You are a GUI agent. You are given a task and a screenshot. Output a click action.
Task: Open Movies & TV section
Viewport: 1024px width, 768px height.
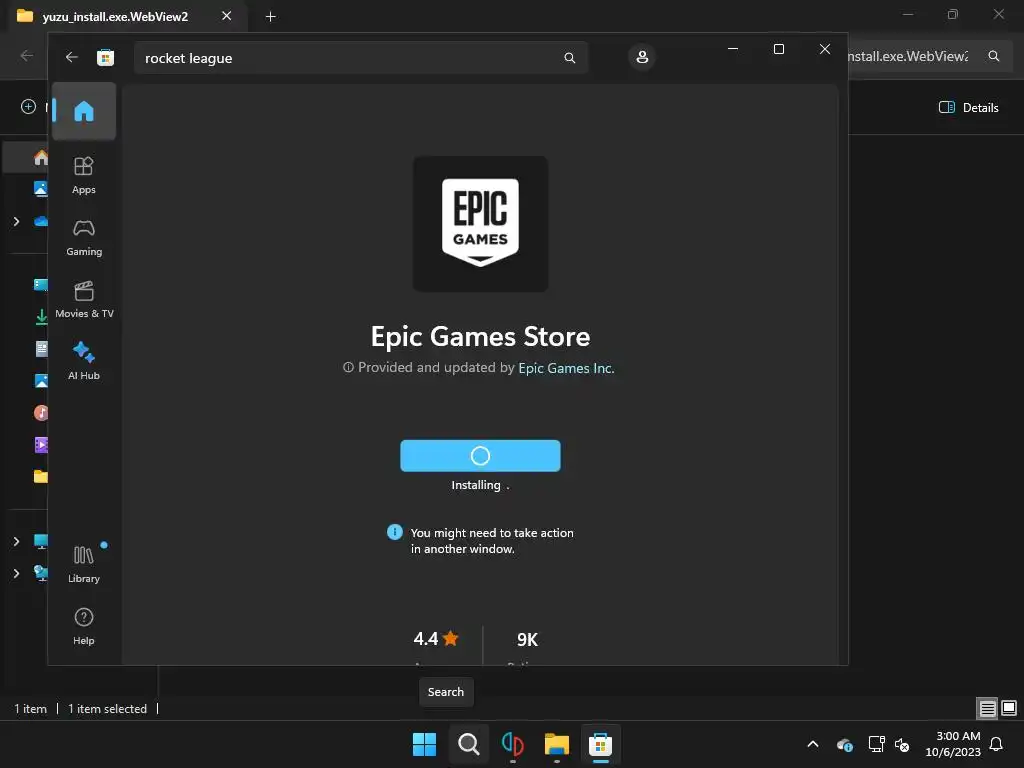84,300
